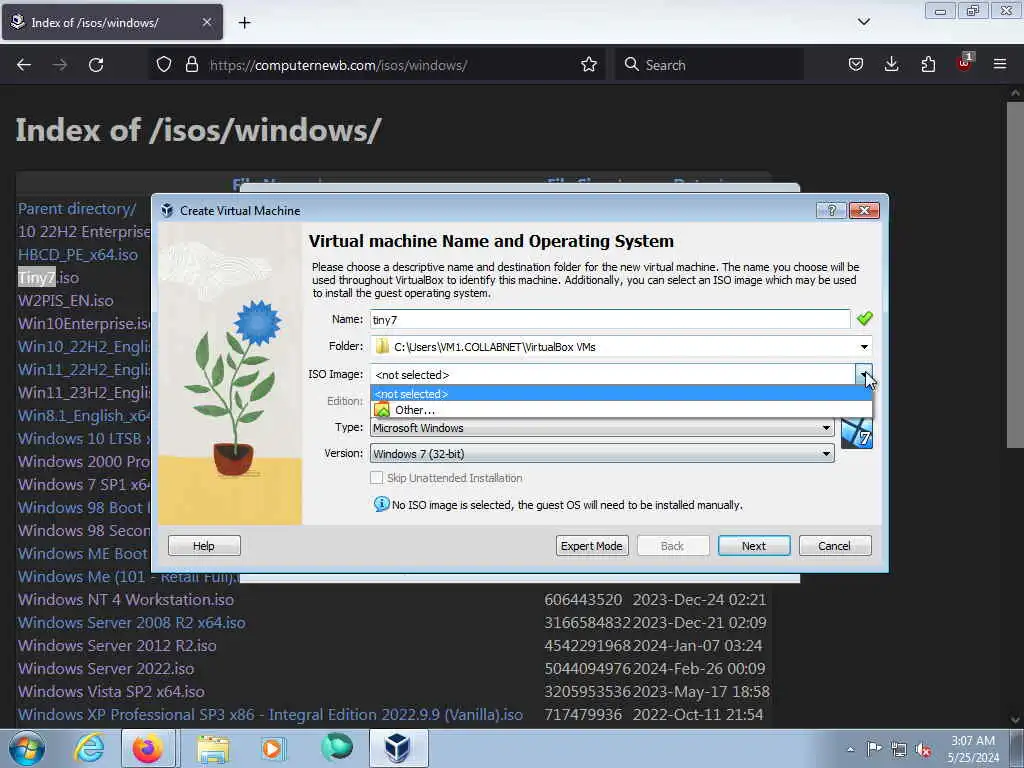Toggle Skip Unattended Installation checkbox
The width and height of the screenshot is (1024, 768).
click(x=377, y=478)
